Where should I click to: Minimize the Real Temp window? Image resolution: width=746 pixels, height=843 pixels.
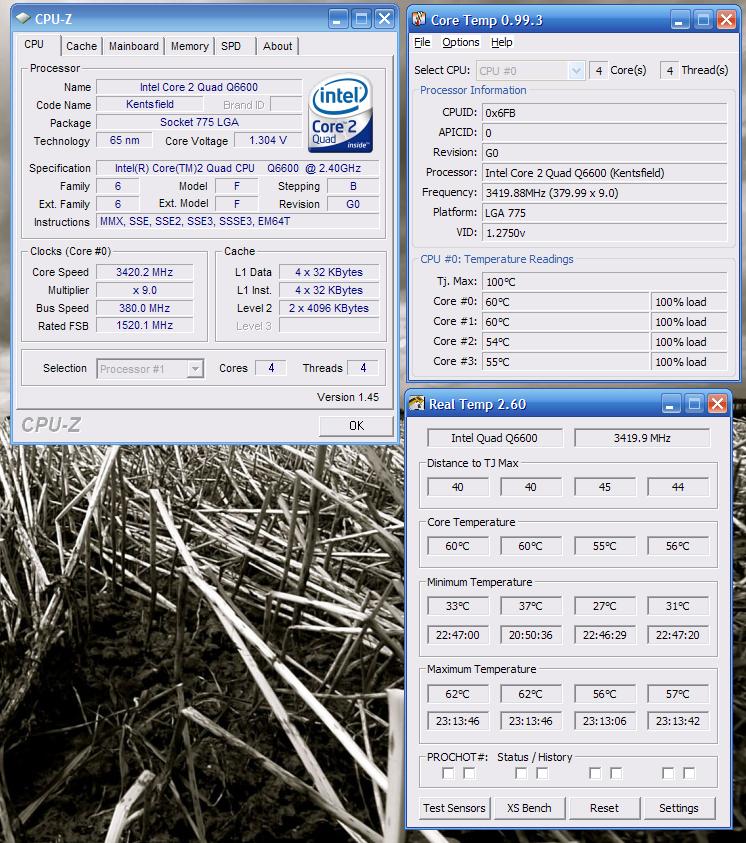pyautogui.click(x=670, y=404)
